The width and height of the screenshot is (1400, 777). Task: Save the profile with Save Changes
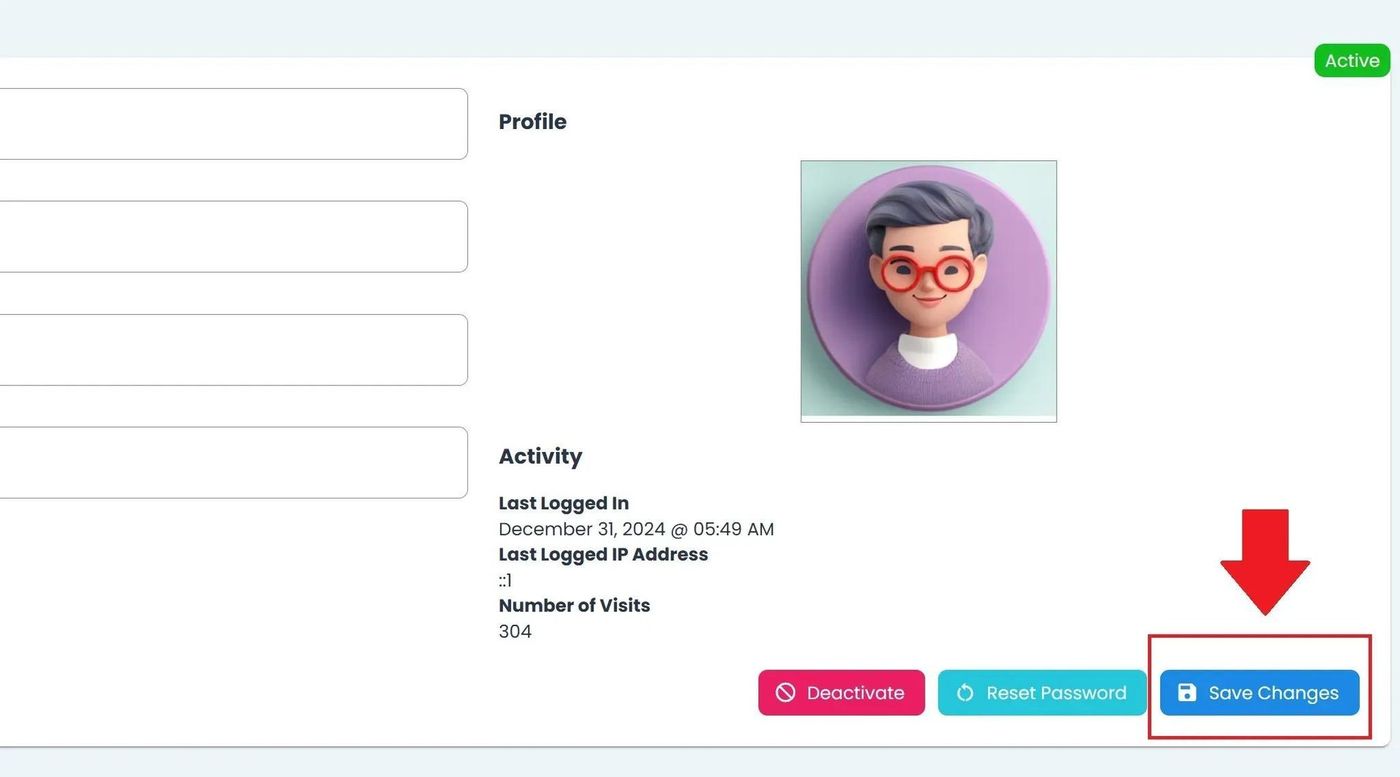(x=1260, y=693)
